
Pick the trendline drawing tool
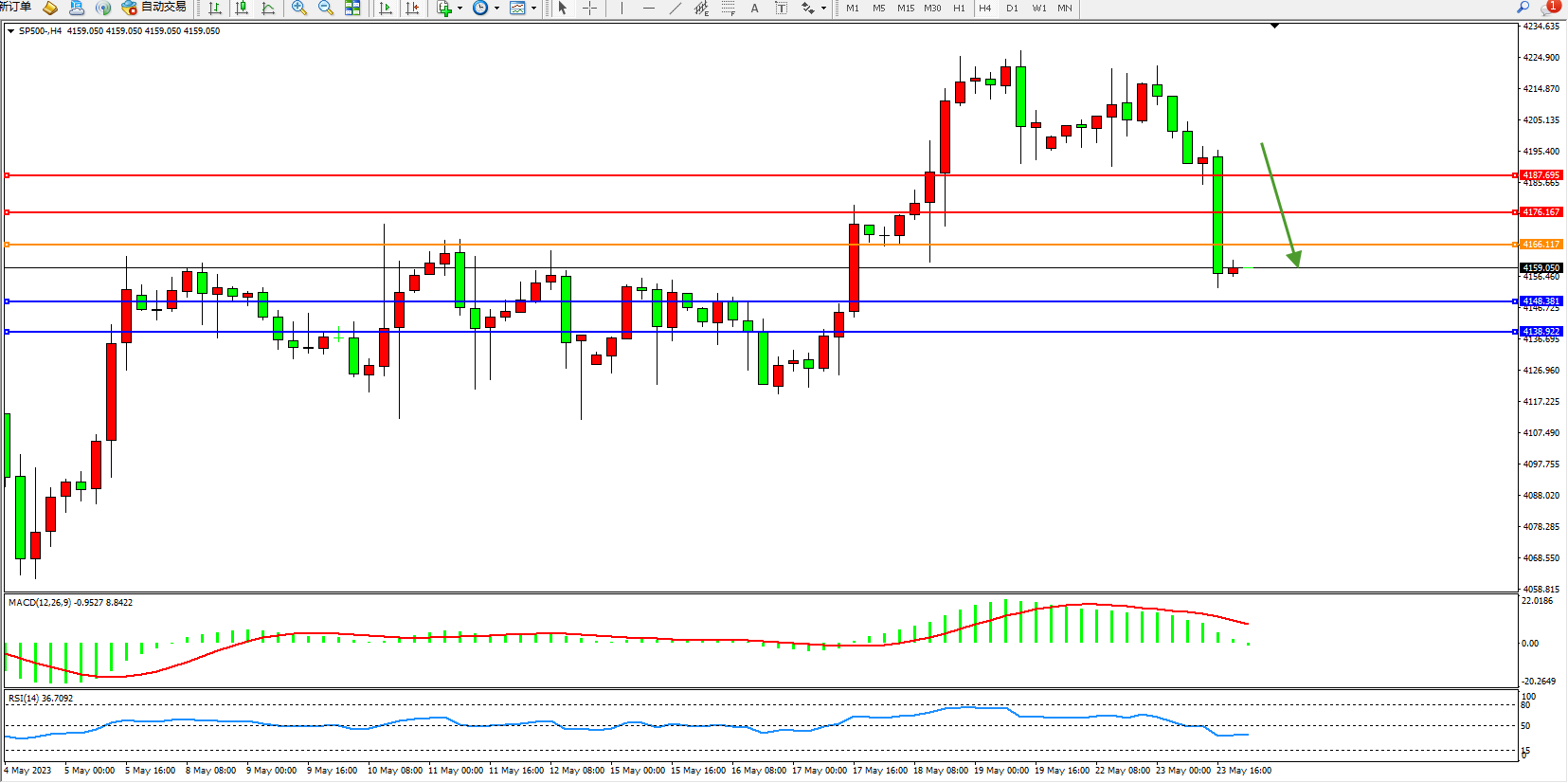675,9
